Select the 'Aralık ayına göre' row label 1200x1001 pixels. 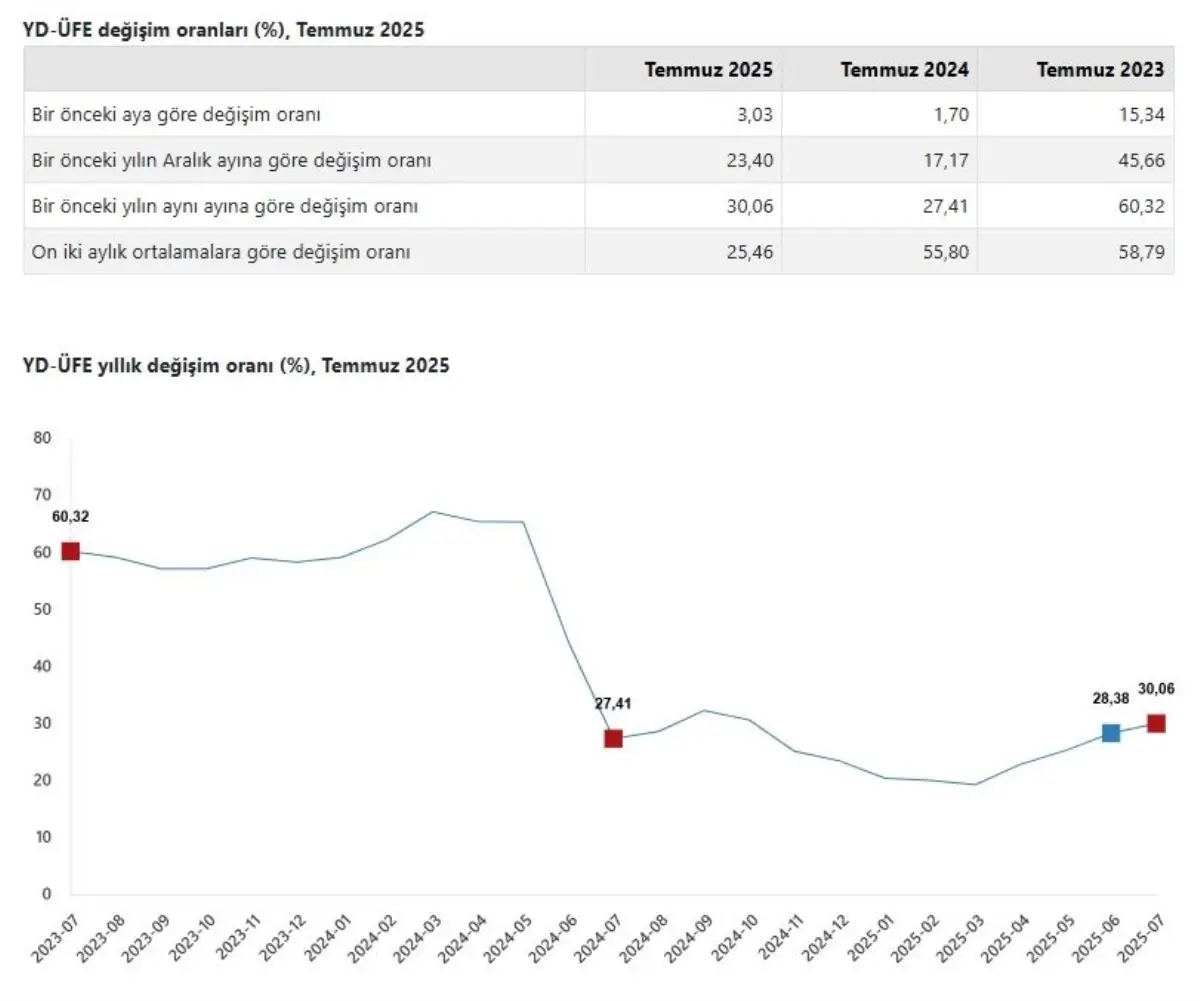pyautogui.click(x=231, y=160)
